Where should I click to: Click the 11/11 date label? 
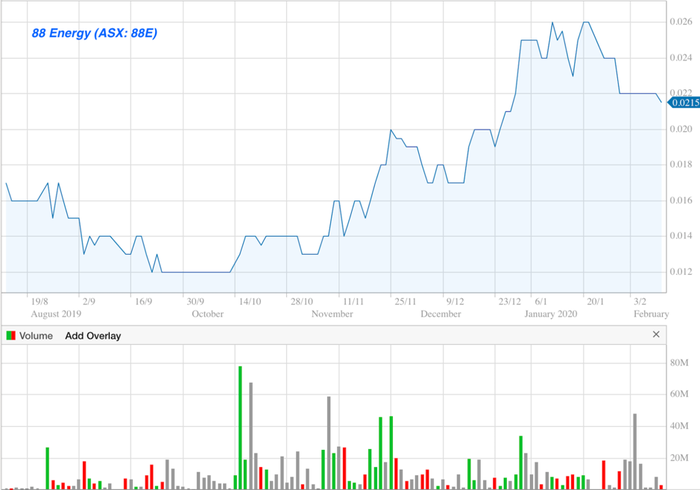coord(353,302)
